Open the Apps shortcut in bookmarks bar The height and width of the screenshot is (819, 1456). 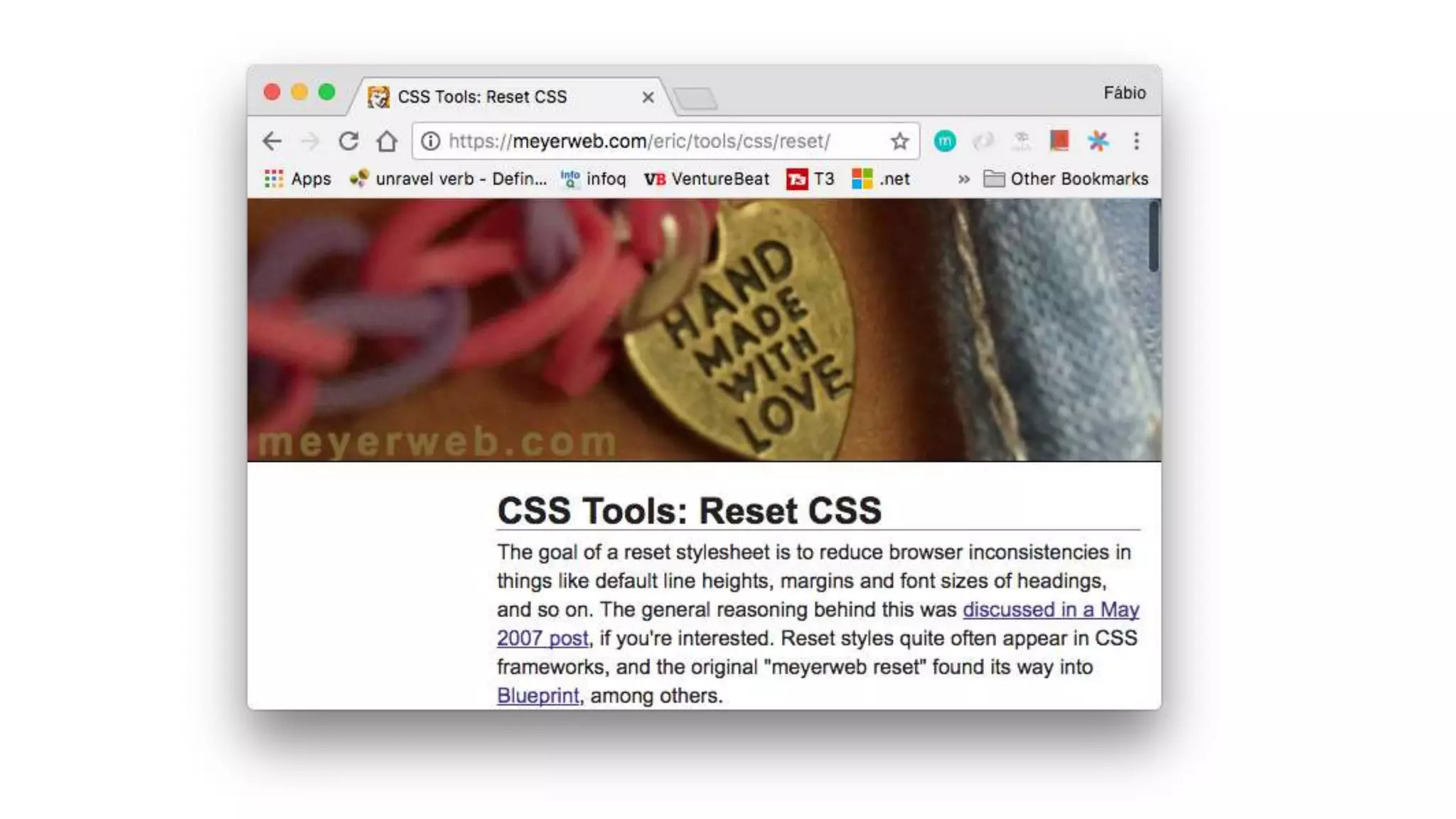pos(297,179)
